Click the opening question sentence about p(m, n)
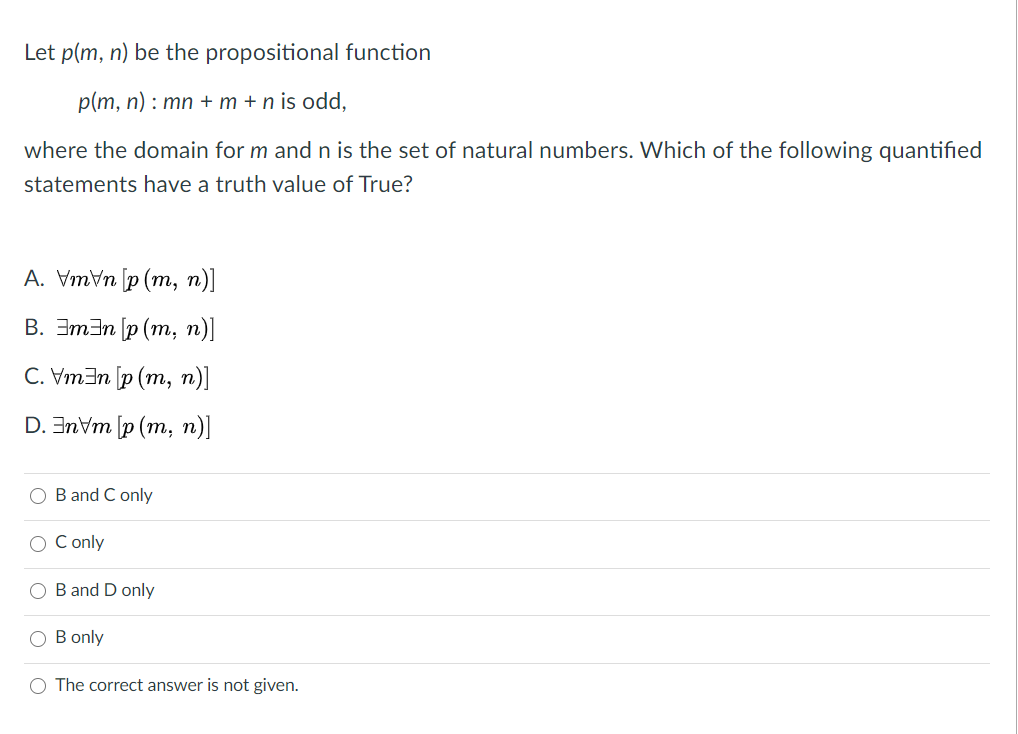 point(227,52)
